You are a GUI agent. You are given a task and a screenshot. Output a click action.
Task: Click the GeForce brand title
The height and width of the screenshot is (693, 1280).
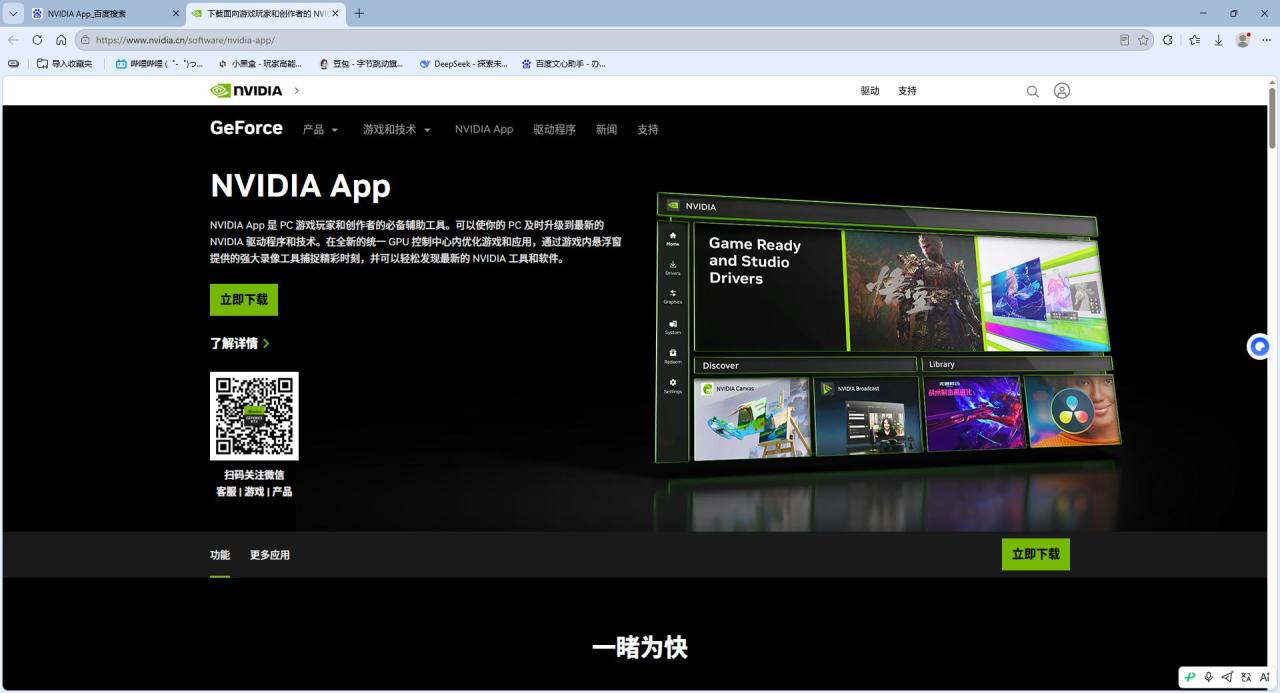tap(246, 128)
